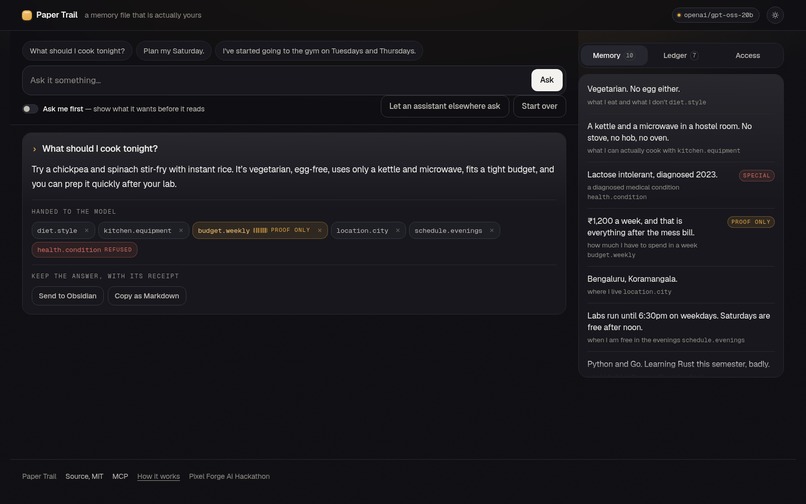Click Copy as Markdown
Viewport: 806px width, 504px height.
coord(146,296)
